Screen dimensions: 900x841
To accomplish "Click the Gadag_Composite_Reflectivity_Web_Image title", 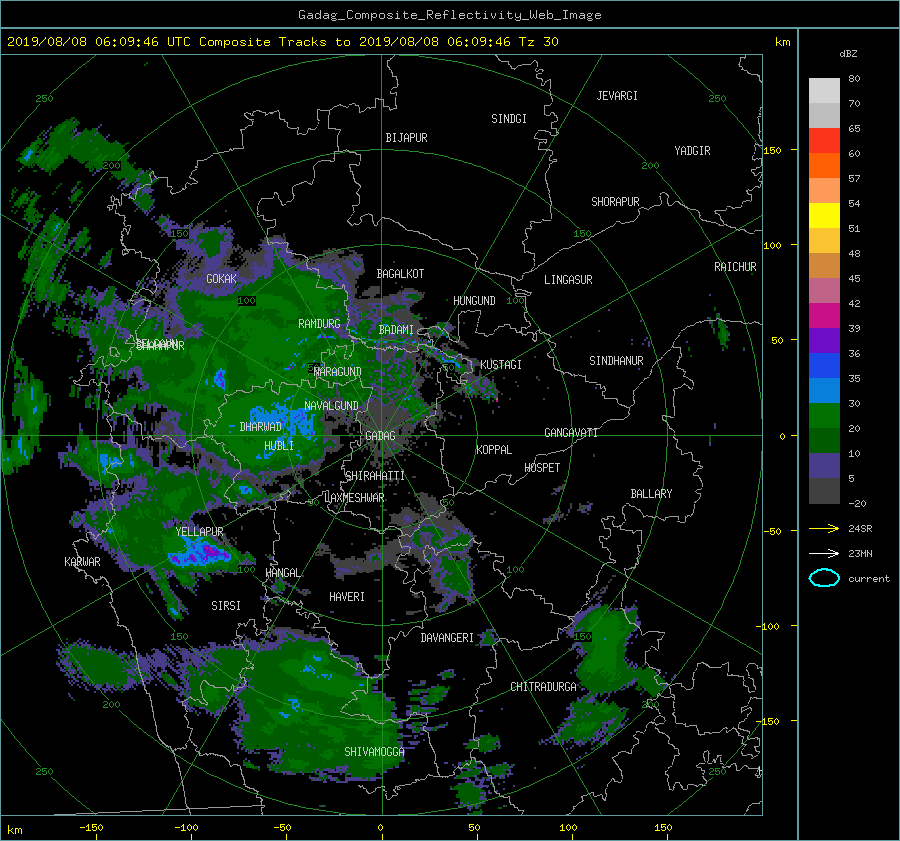I will 449,15.
